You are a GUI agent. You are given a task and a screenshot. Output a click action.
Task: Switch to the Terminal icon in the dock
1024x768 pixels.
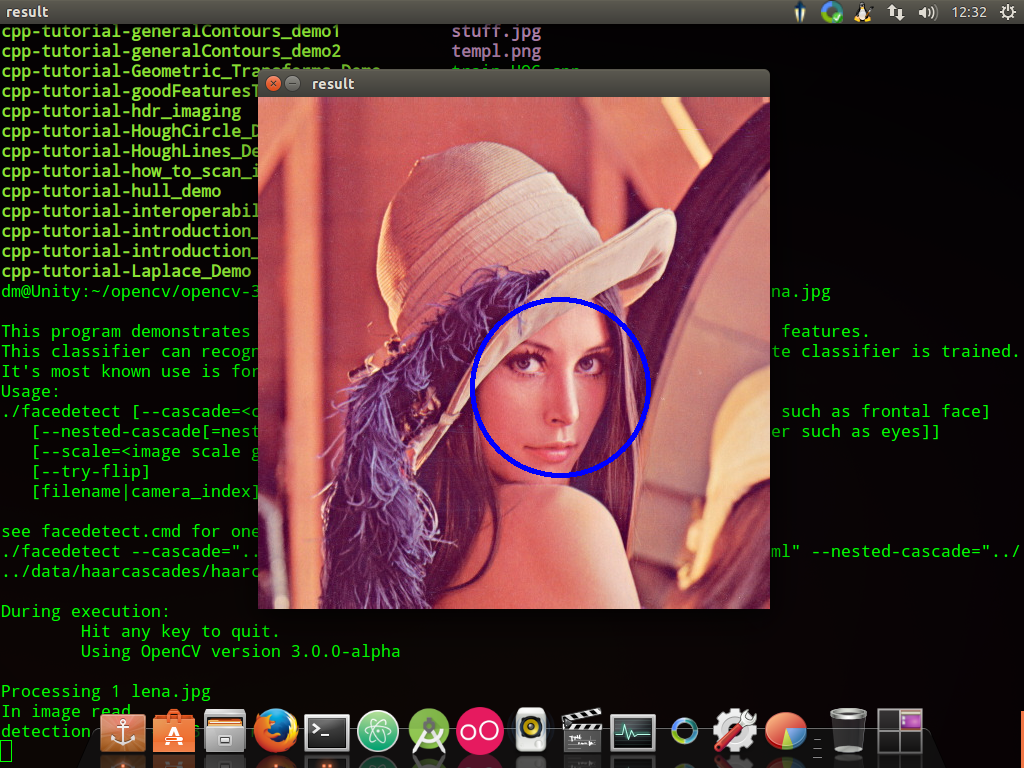(327, 732)
